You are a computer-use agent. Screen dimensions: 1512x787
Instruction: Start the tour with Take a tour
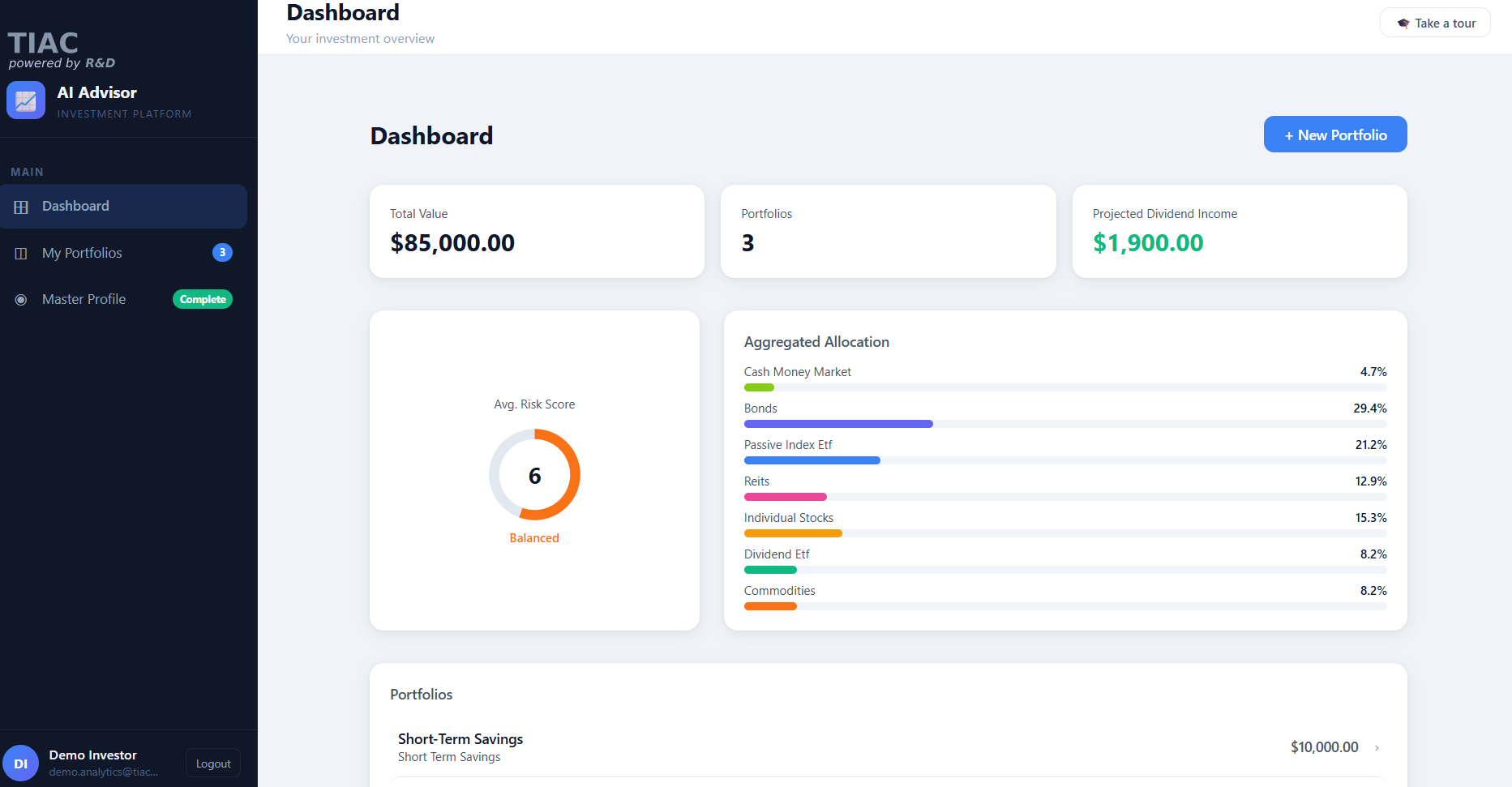[1435, 23]
